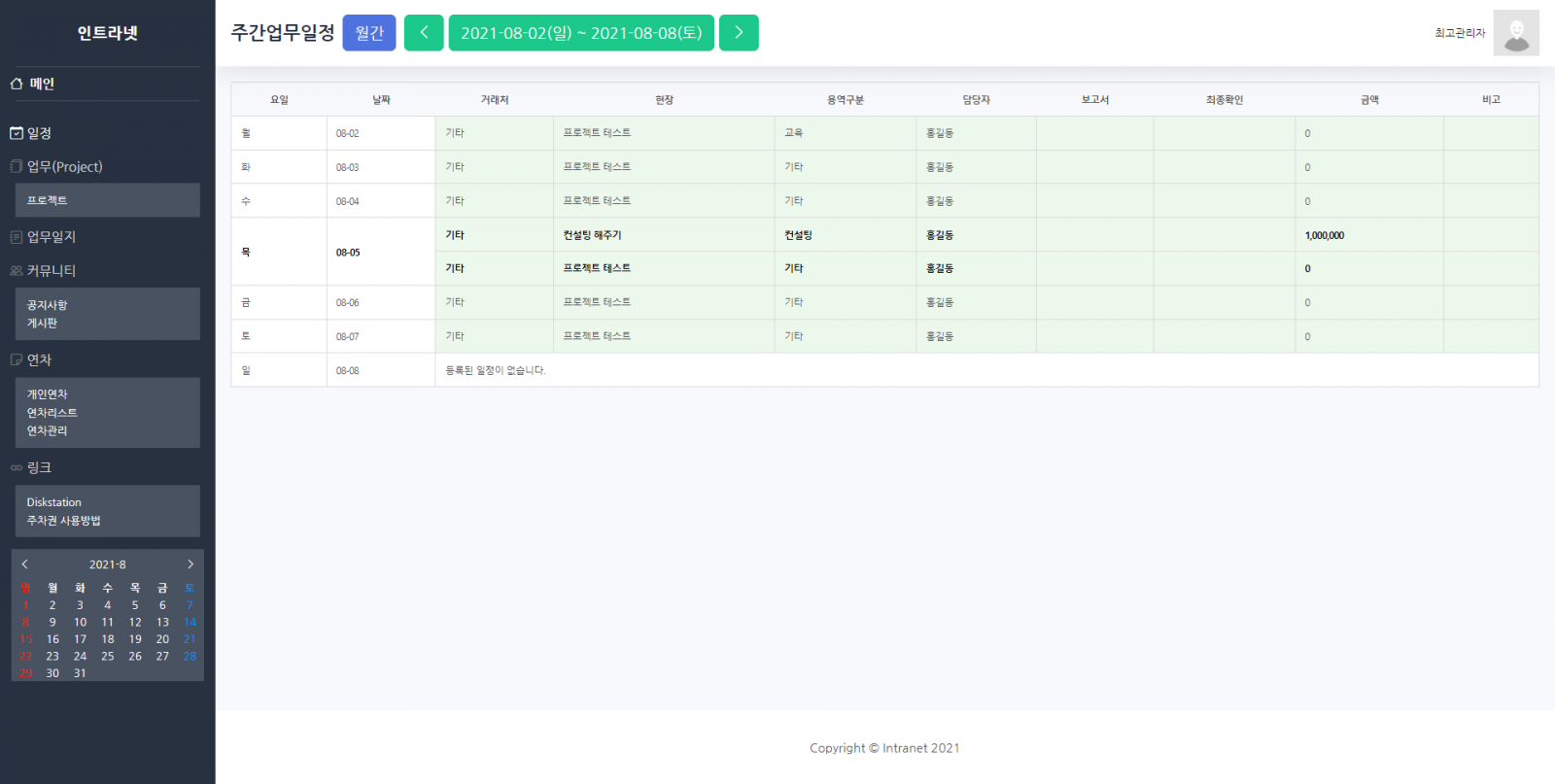Viewport: 1555px width, 784px height.
Task: Open the admin profile avatar
Action: (x=1515, y=33)
